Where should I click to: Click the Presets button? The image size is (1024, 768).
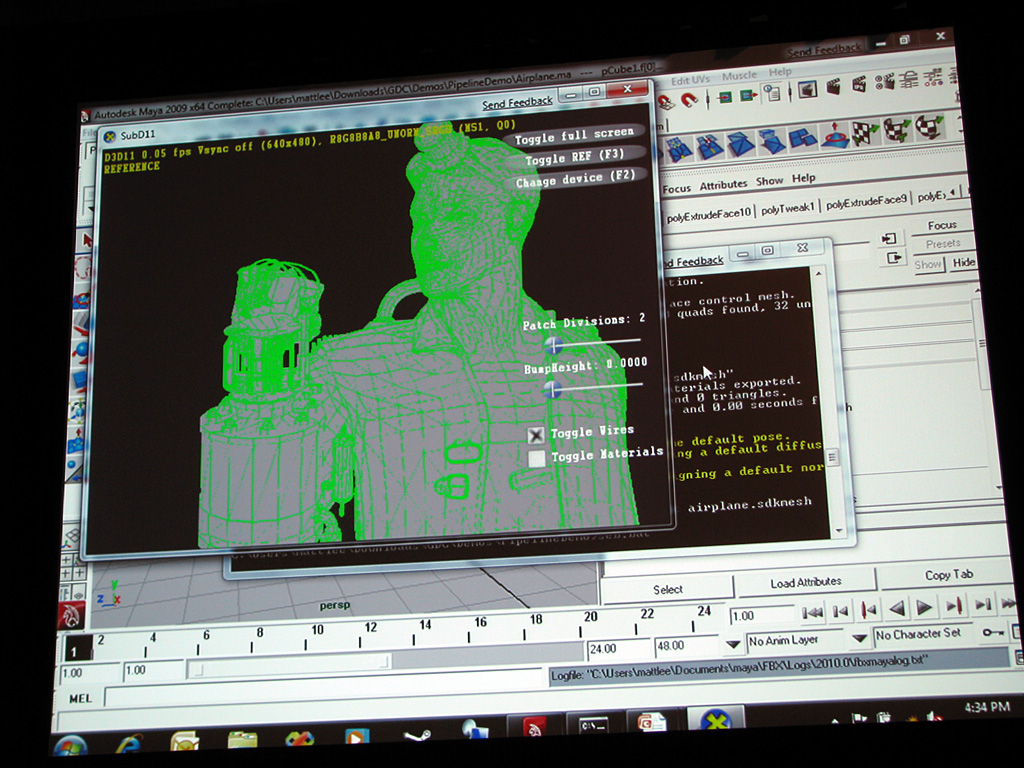(943, 244)
